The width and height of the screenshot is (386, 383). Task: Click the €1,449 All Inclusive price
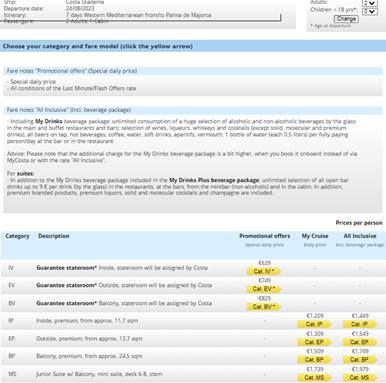coord(360,316)
